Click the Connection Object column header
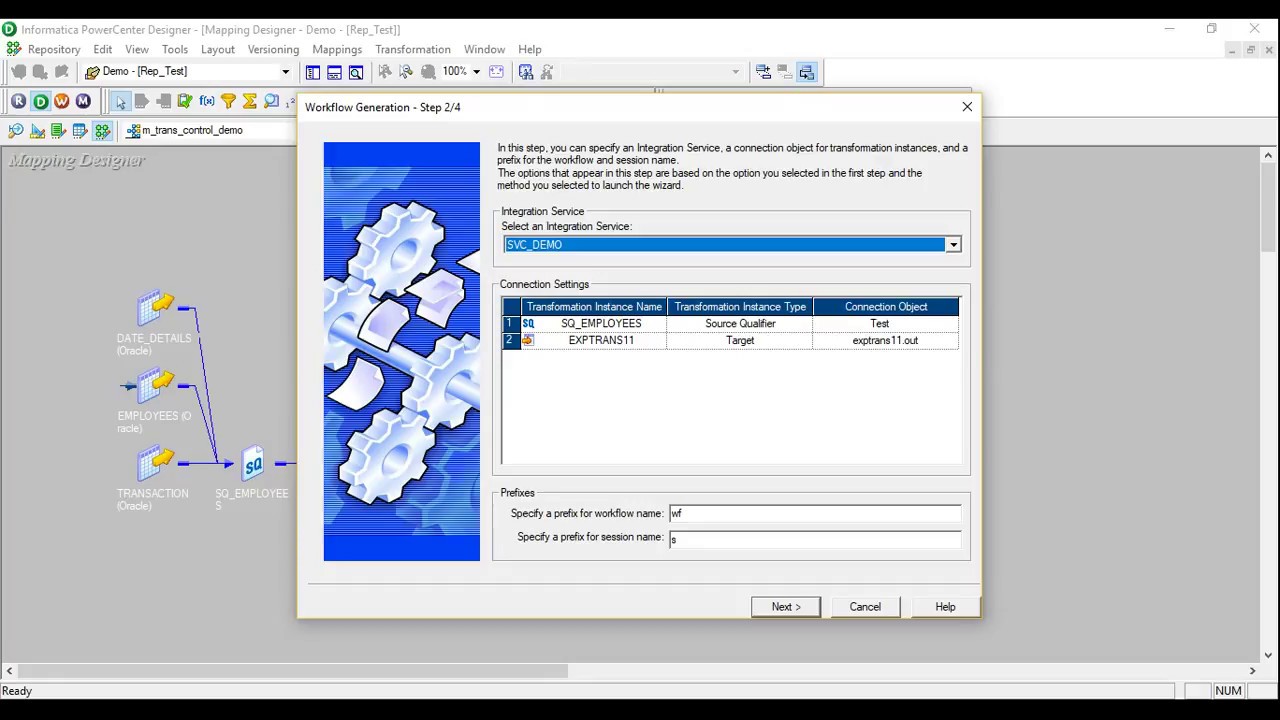This screenshot has height=720, width=1280. (886, 307)
